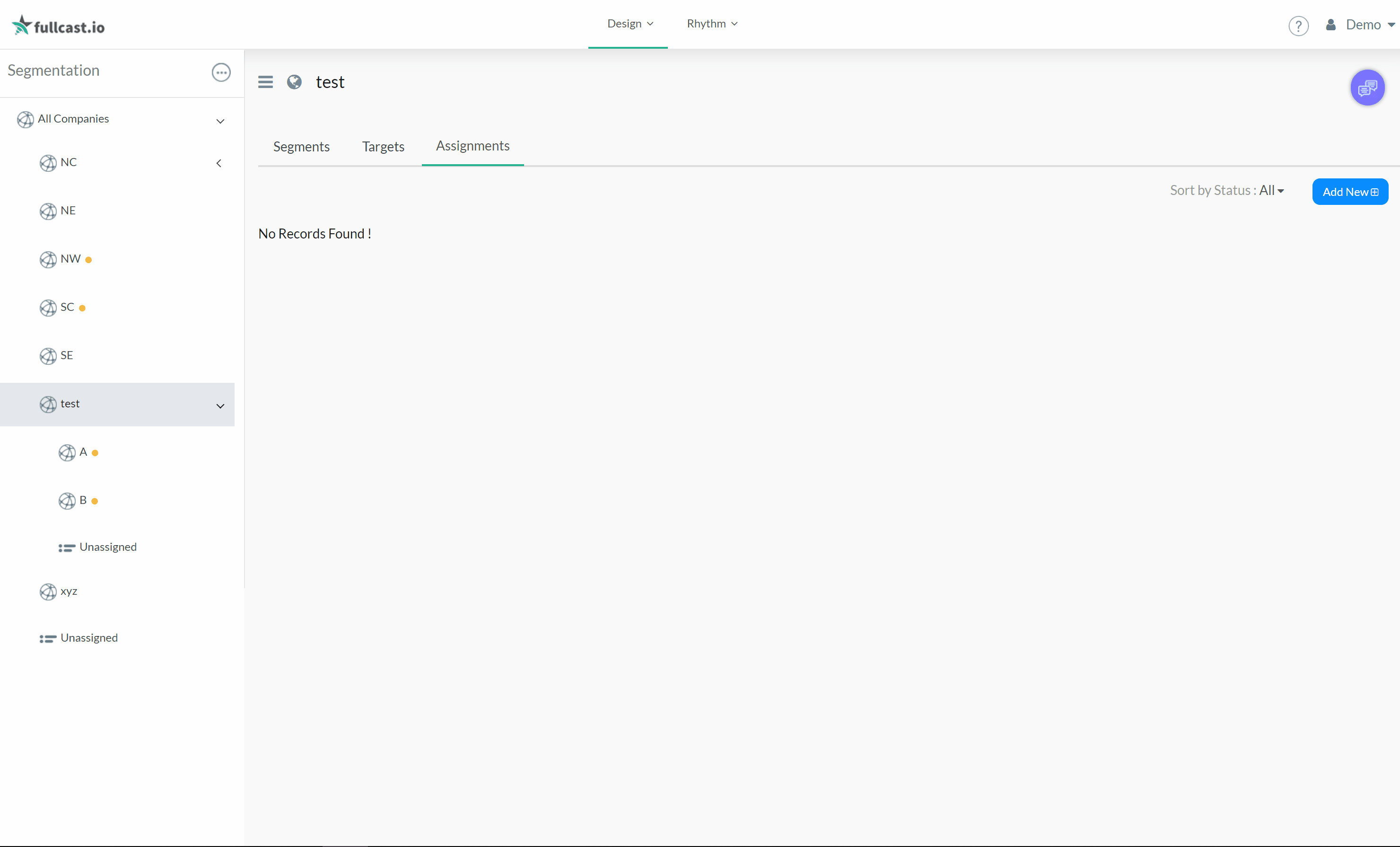Collapse the All Companies tree chevron
The width and height of the screenshot is (1400, 847).
point(220,121)
